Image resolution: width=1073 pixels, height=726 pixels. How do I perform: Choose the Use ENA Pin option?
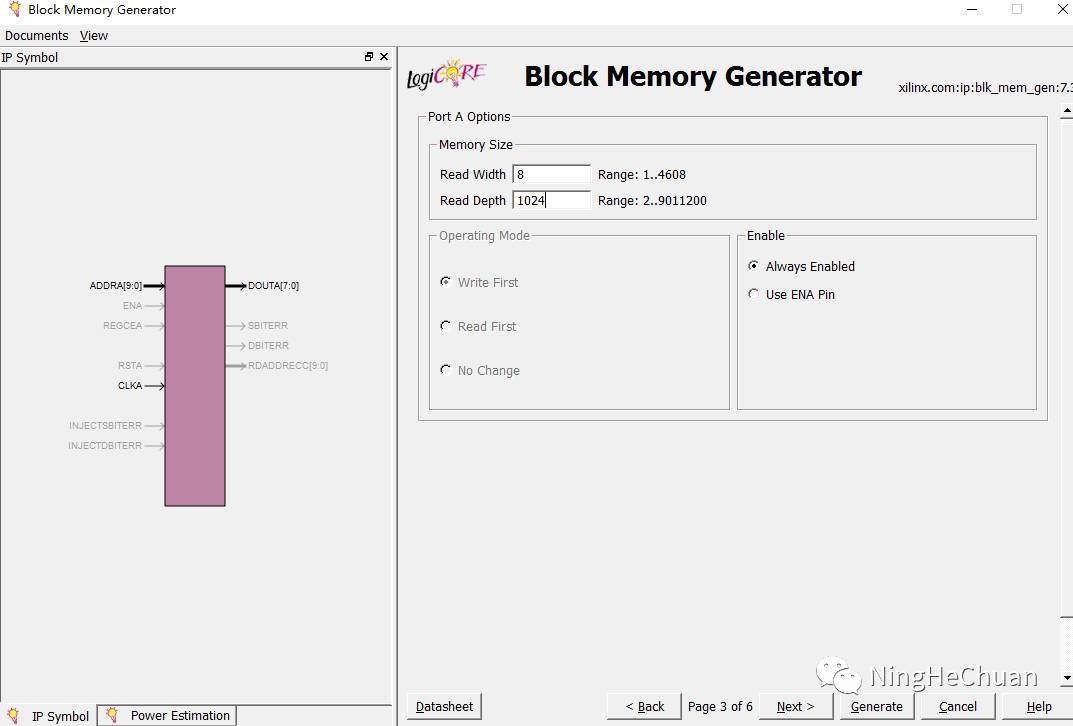coord(754,294)
